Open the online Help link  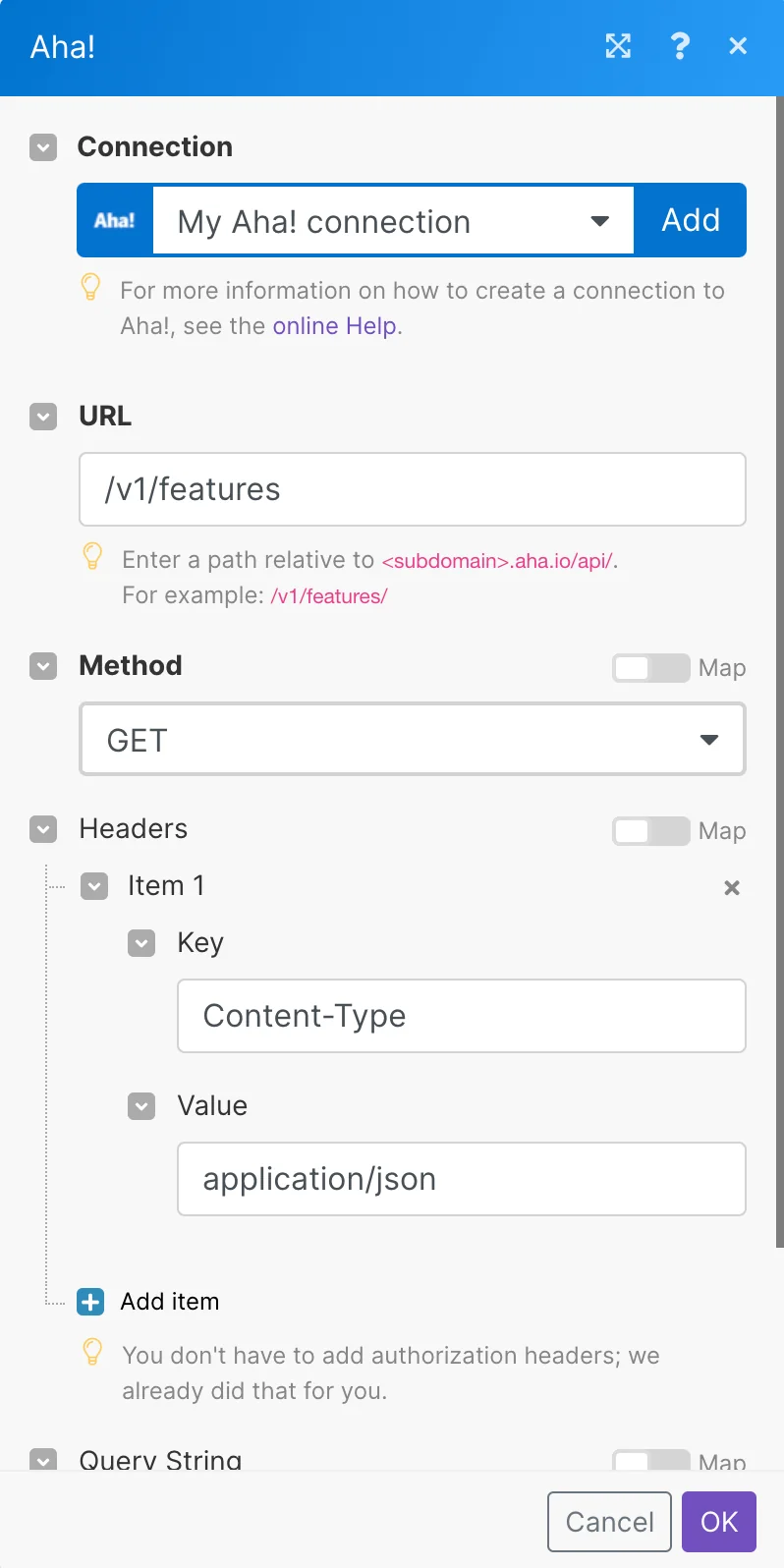pos(335,326)
